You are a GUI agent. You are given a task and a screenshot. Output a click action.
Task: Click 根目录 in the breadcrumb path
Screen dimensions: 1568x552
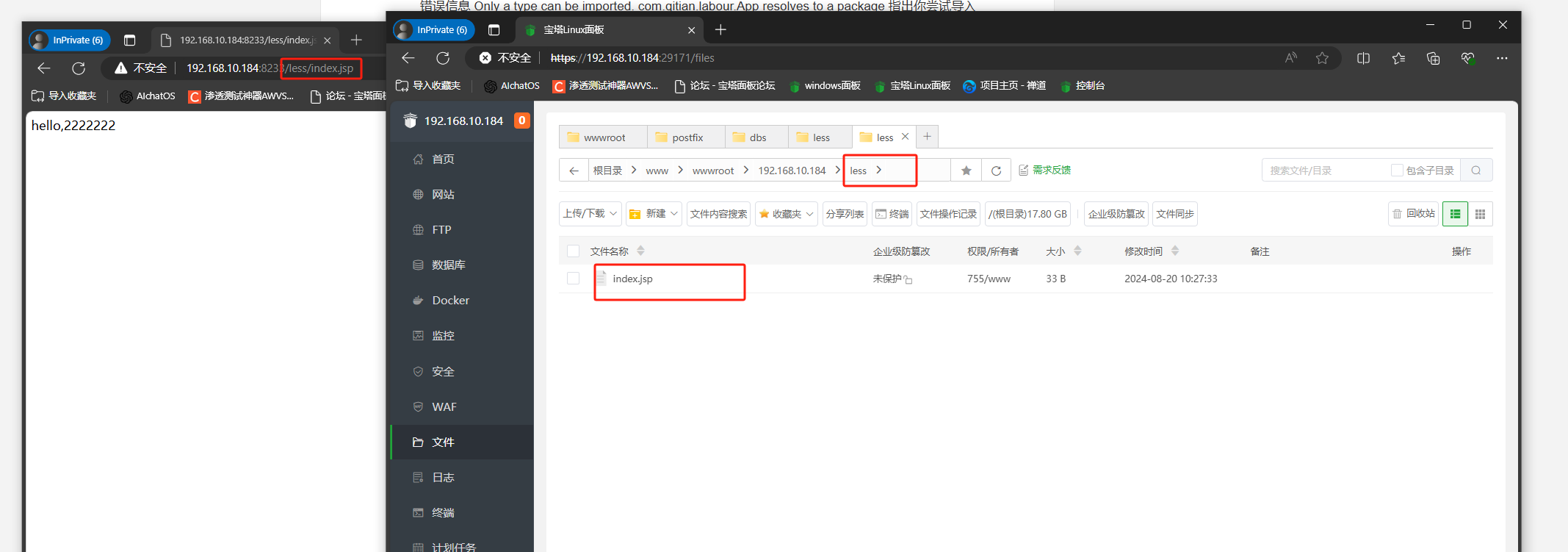[x=607, y=171]
